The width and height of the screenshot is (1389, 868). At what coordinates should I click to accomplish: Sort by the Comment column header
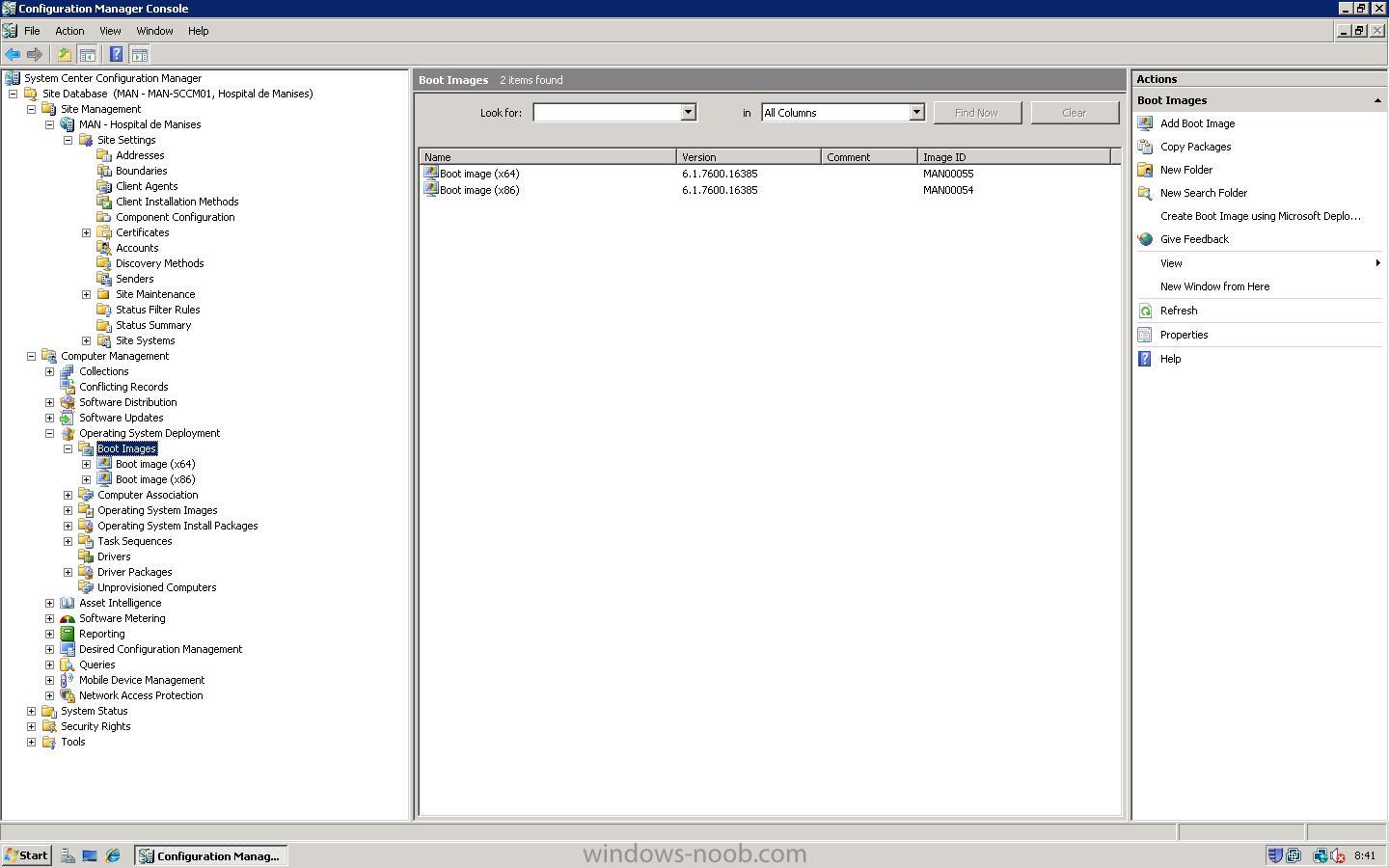point(869,156)
